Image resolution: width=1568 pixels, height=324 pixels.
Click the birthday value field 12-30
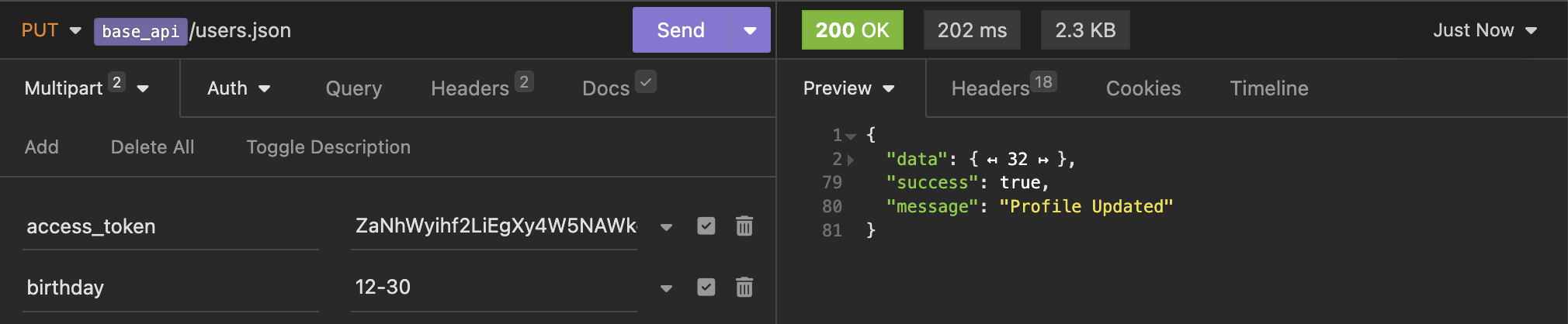coord(493,288)
